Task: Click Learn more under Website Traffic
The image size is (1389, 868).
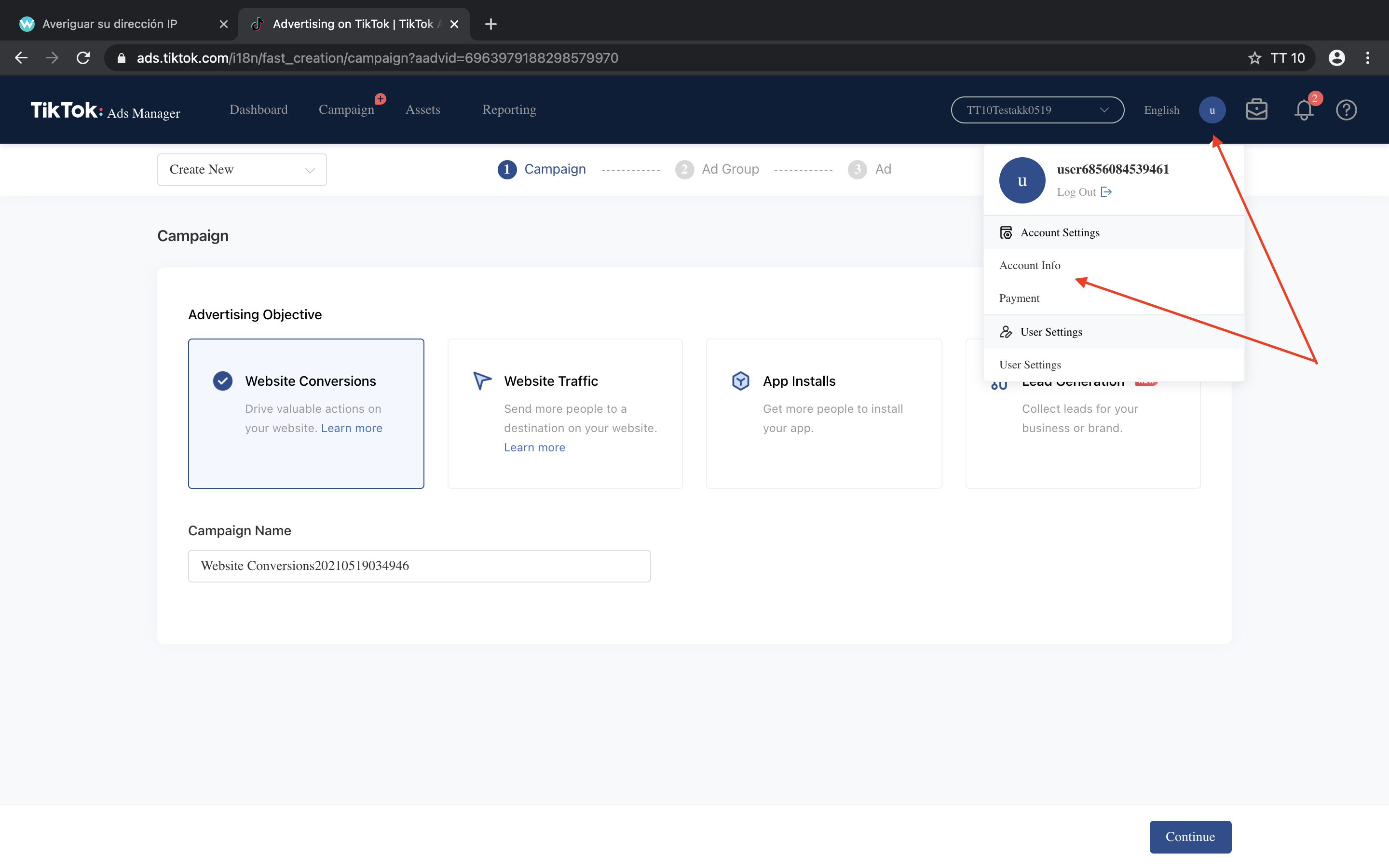Action: (534, 447)
